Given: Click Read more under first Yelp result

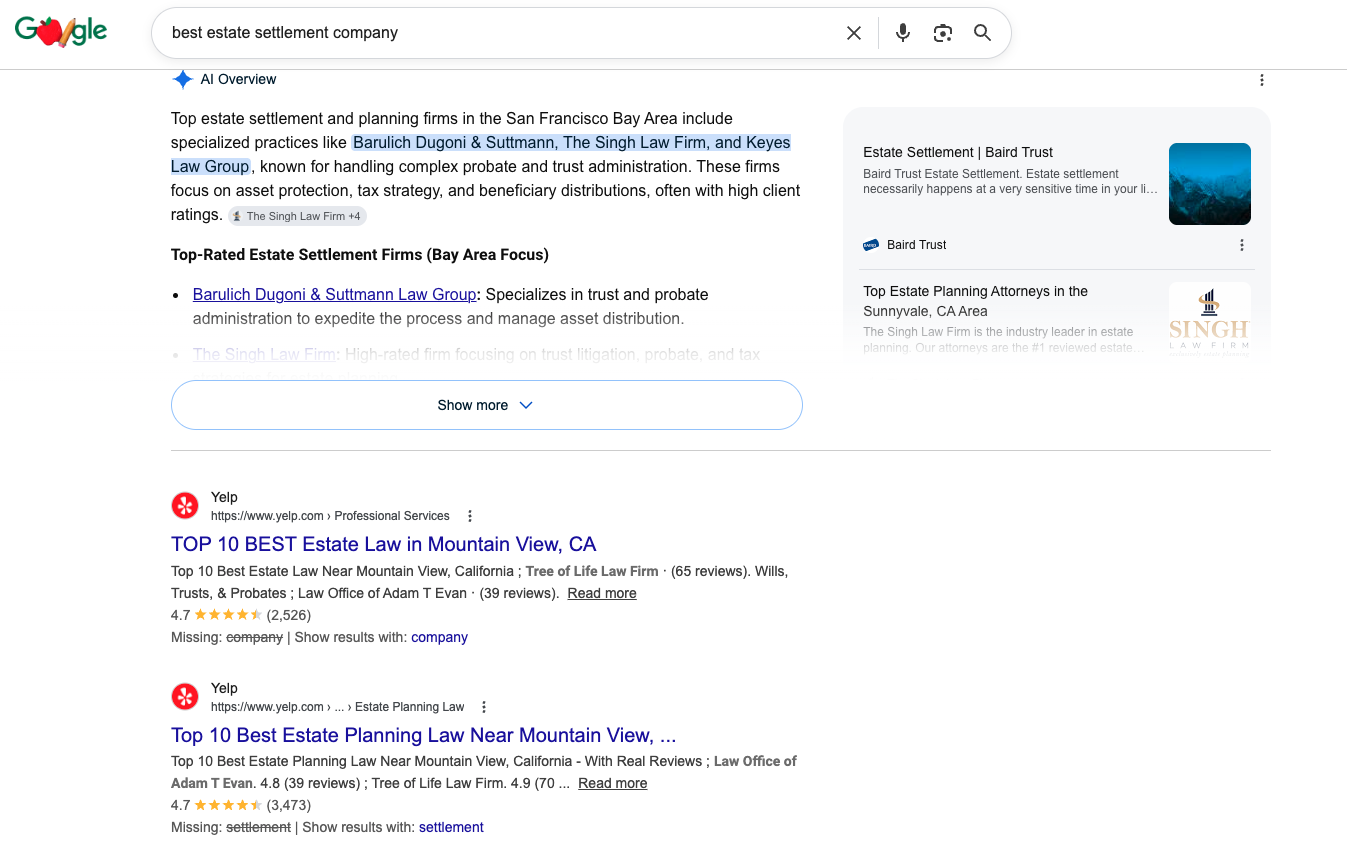Looking at the screenshot, I should (602, 593).
